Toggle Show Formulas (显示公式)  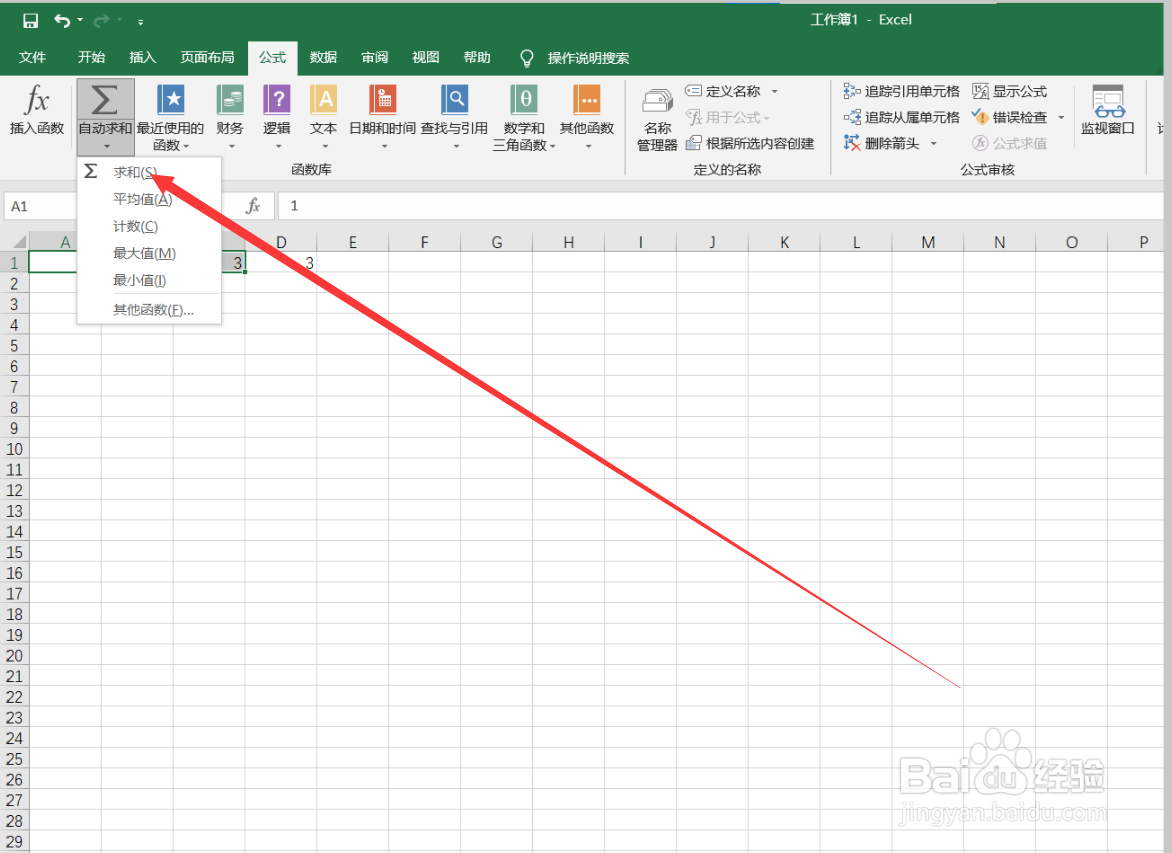1009,91
